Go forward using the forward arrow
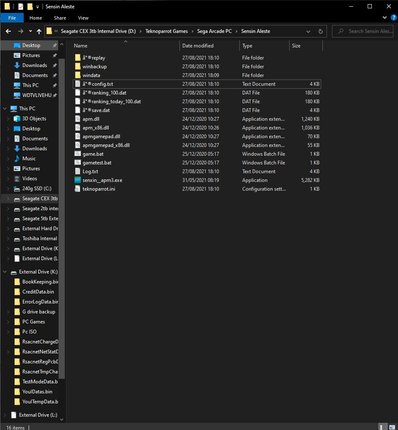 tap(20, 31)
